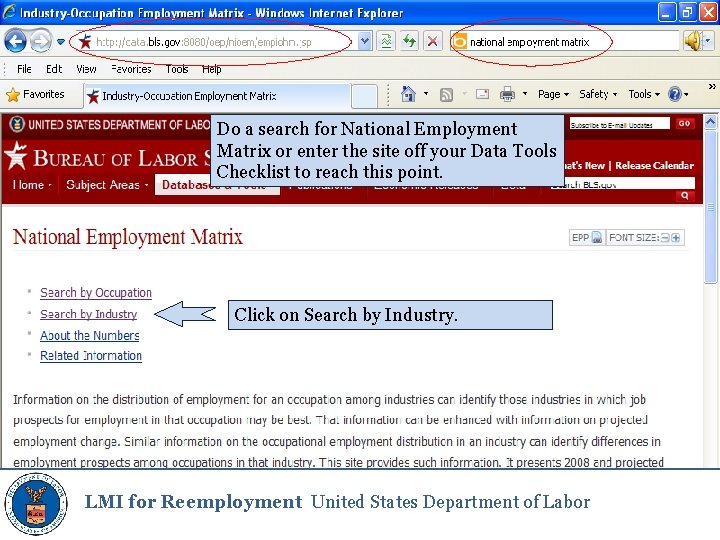Decrease font size with minus icon

click(665, 238)
